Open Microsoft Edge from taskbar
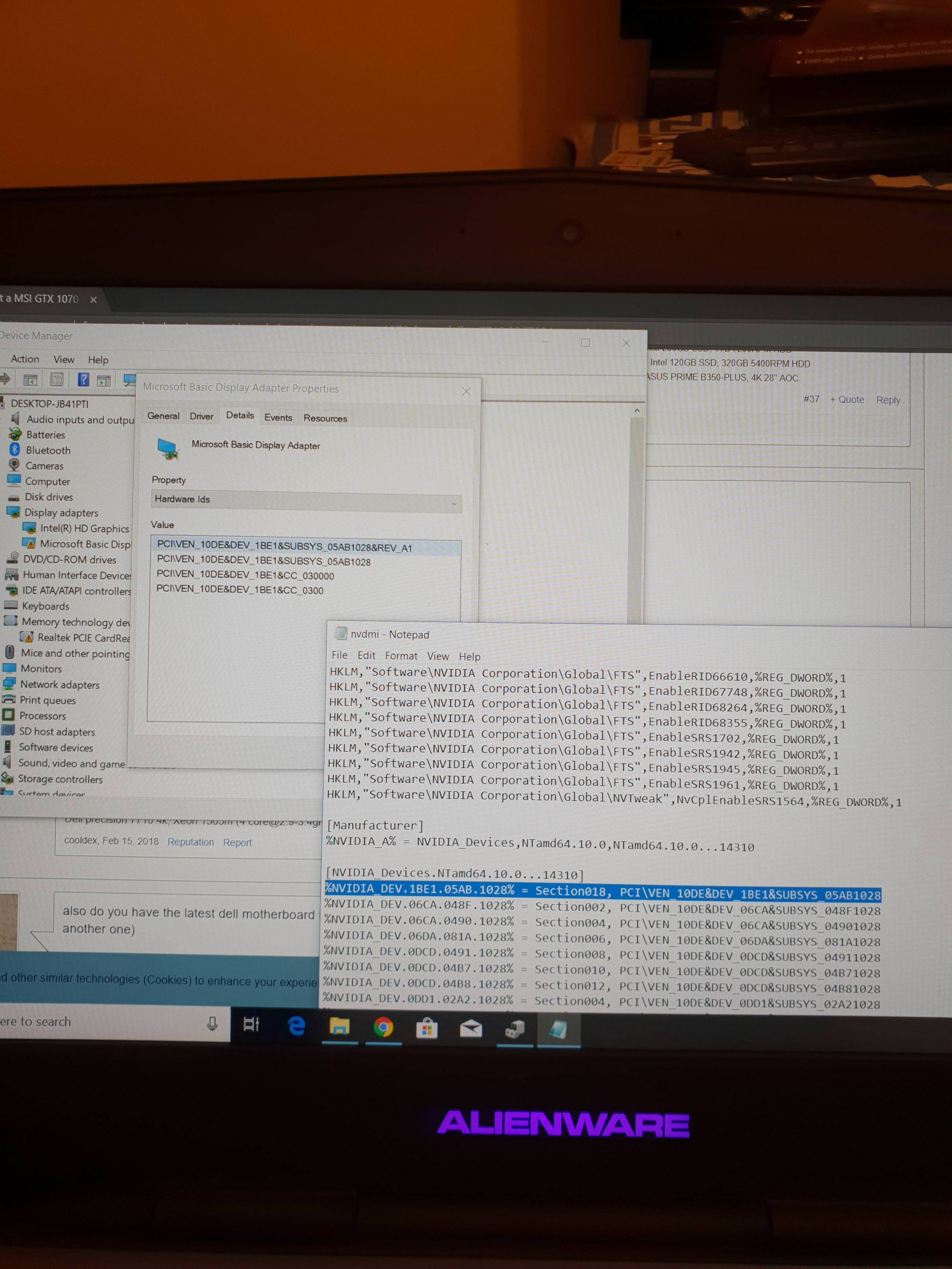 [x=296, y=1025]
